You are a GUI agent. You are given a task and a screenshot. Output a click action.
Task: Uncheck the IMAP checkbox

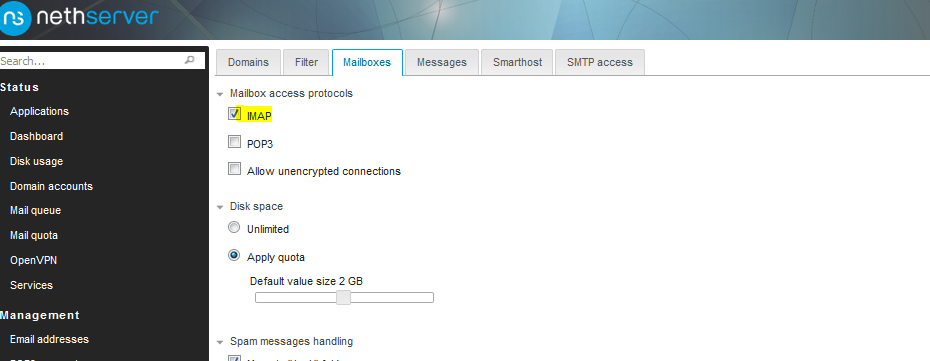click(x=234, y=113)
